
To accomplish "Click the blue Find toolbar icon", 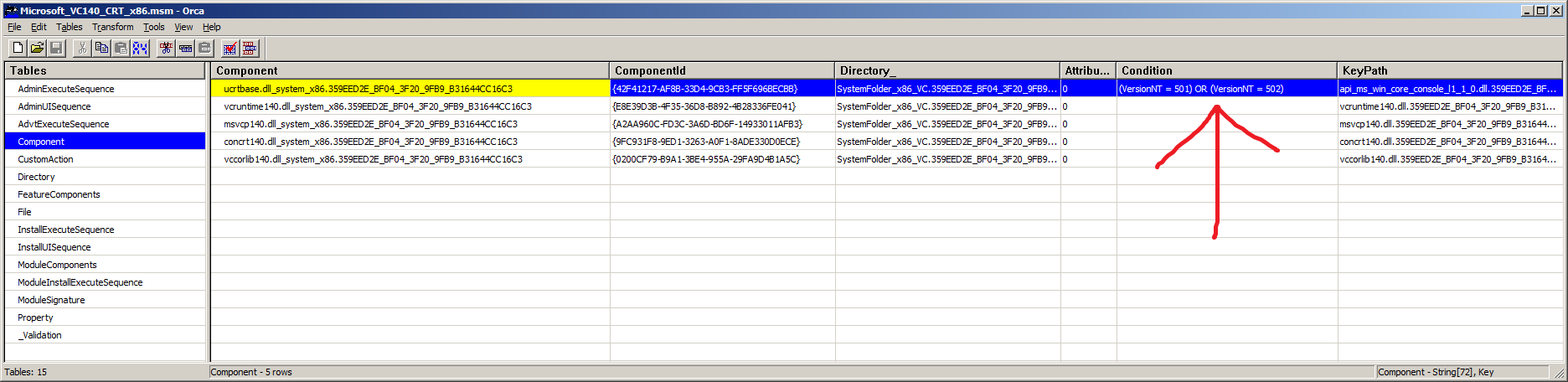I will coord(140,49).
